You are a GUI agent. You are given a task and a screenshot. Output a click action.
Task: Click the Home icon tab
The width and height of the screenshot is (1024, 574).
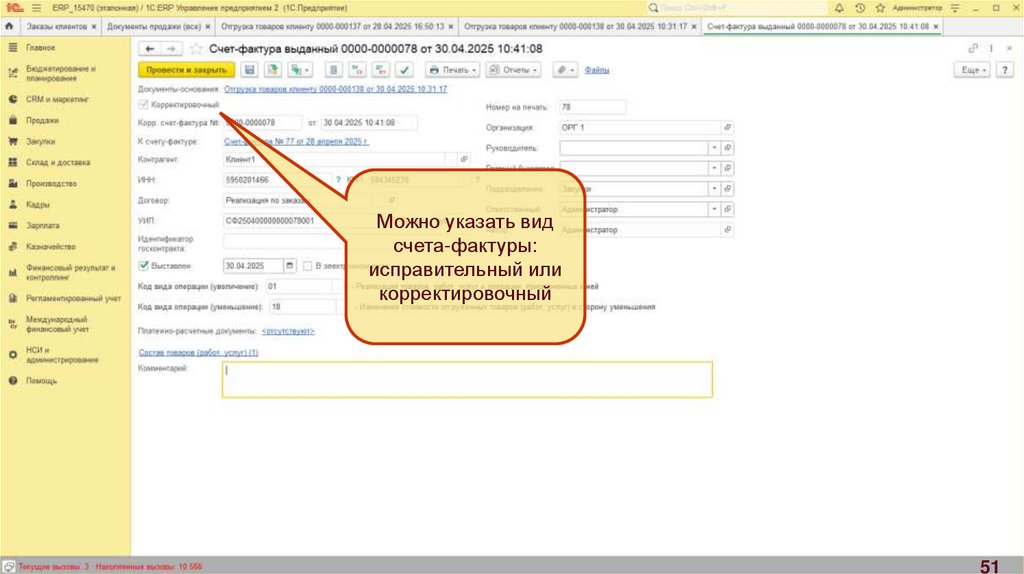click(9, 27)
